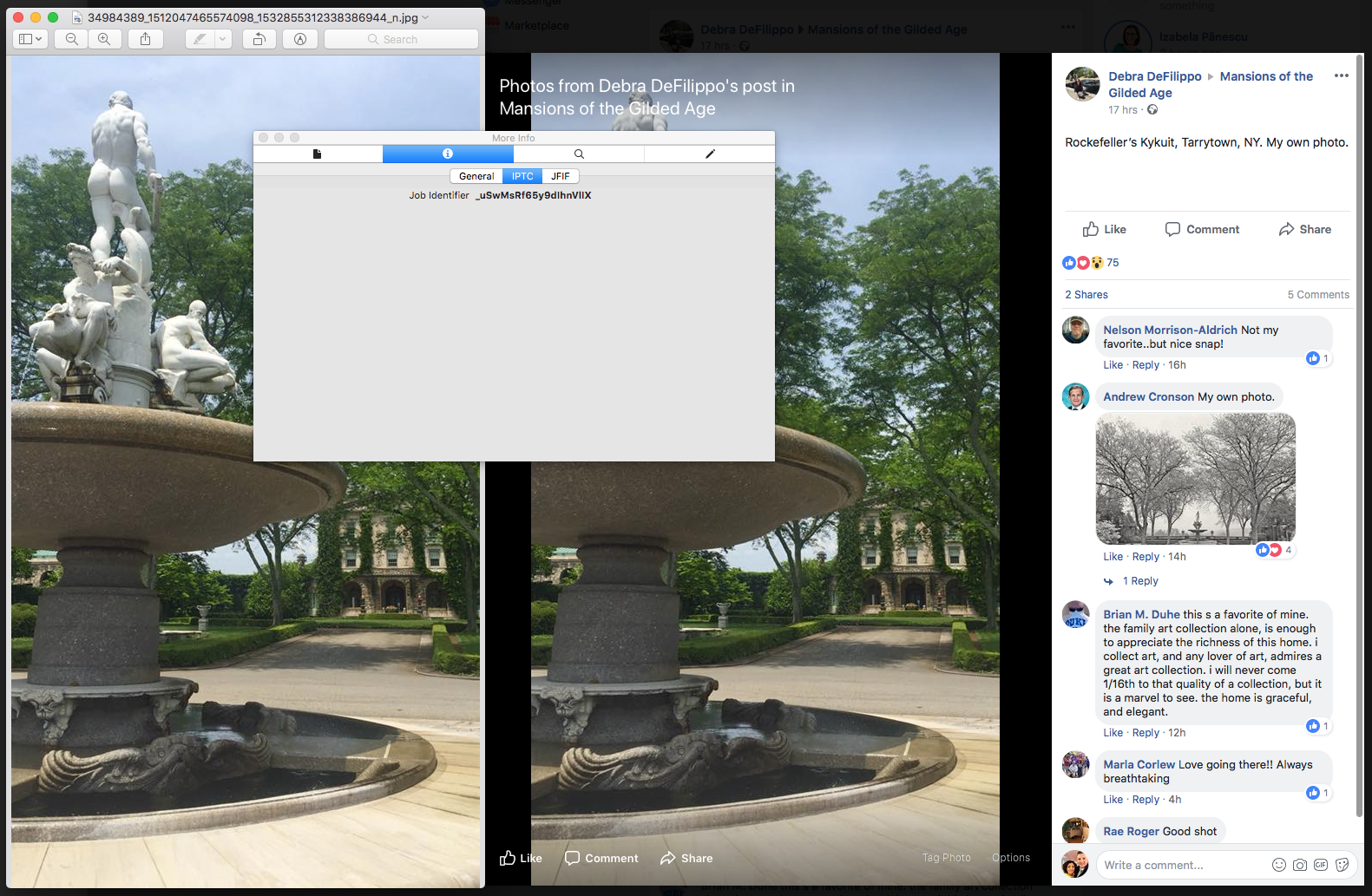The height and width of the screenshot is (896, 1372).
Task: Click the Share icon in Preview toolbar
Action: pyautogui.click(x=145, y=39)
